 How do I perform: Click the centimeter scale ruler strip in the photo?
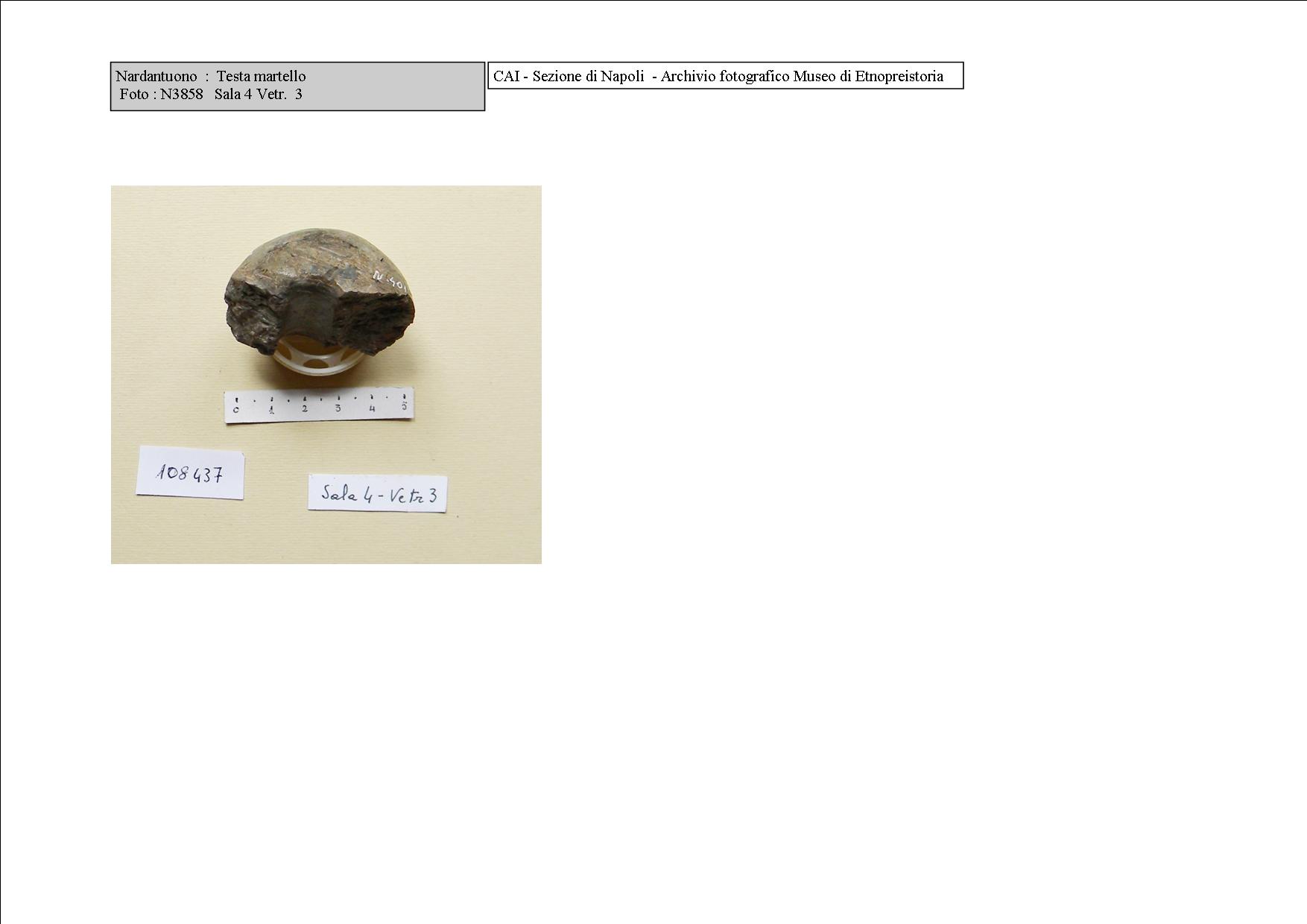tap(319, 406)
